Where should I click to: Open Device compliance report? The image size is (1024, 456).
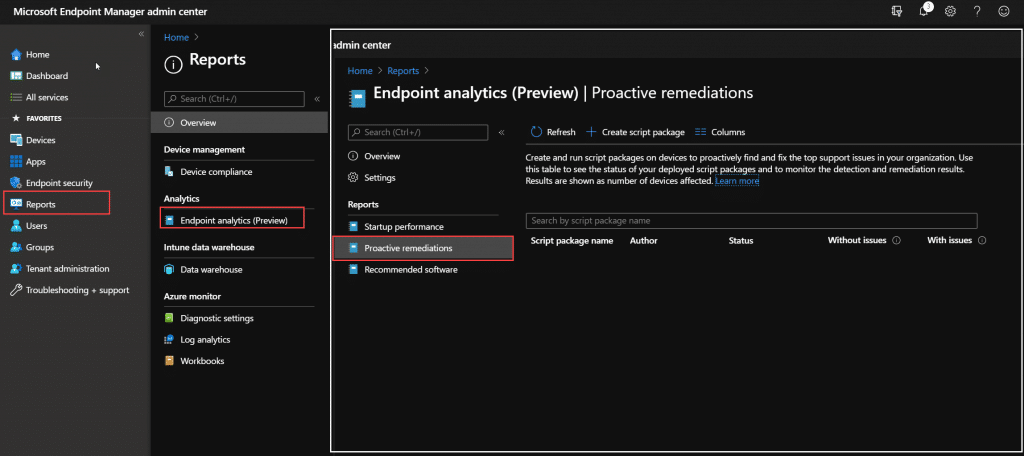pyautogui.click(x=216, y=172)
